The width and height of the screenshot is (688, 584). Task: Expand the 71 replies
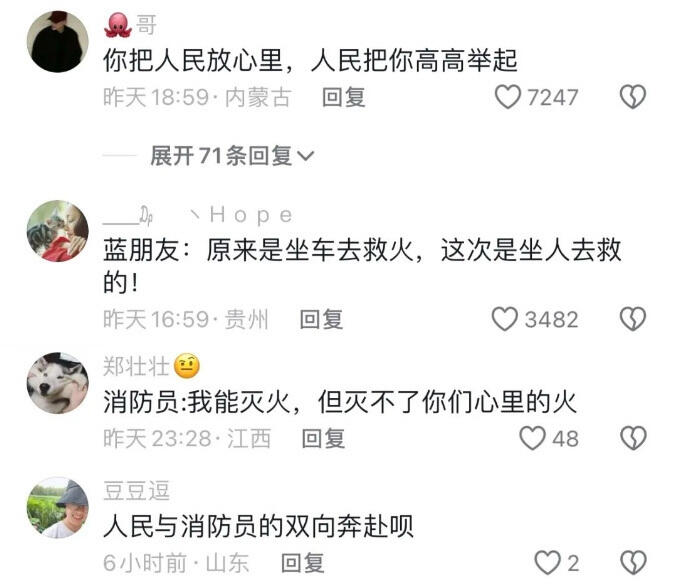click(232, 156)
